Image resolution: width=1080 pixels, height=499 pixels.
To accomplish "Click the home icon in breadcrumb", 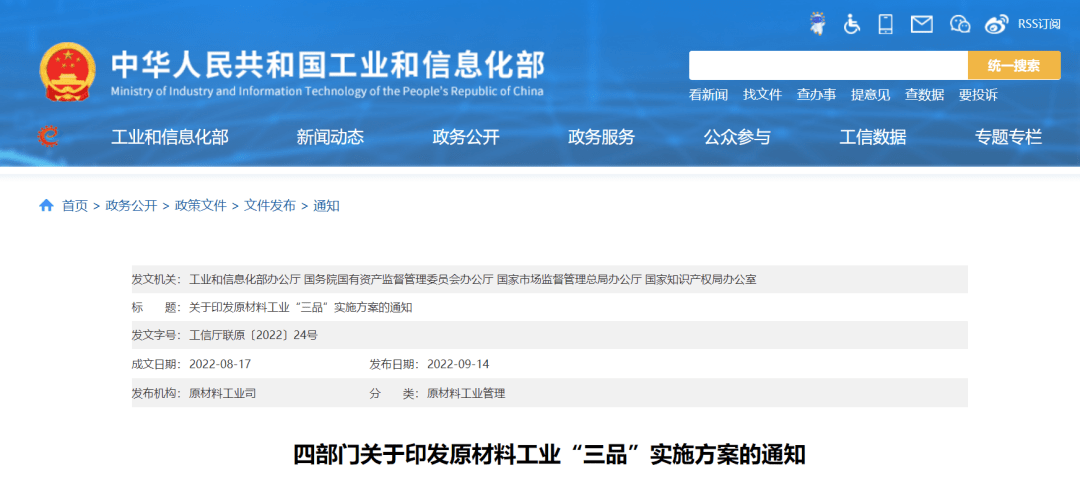I will tap(46, 205).
